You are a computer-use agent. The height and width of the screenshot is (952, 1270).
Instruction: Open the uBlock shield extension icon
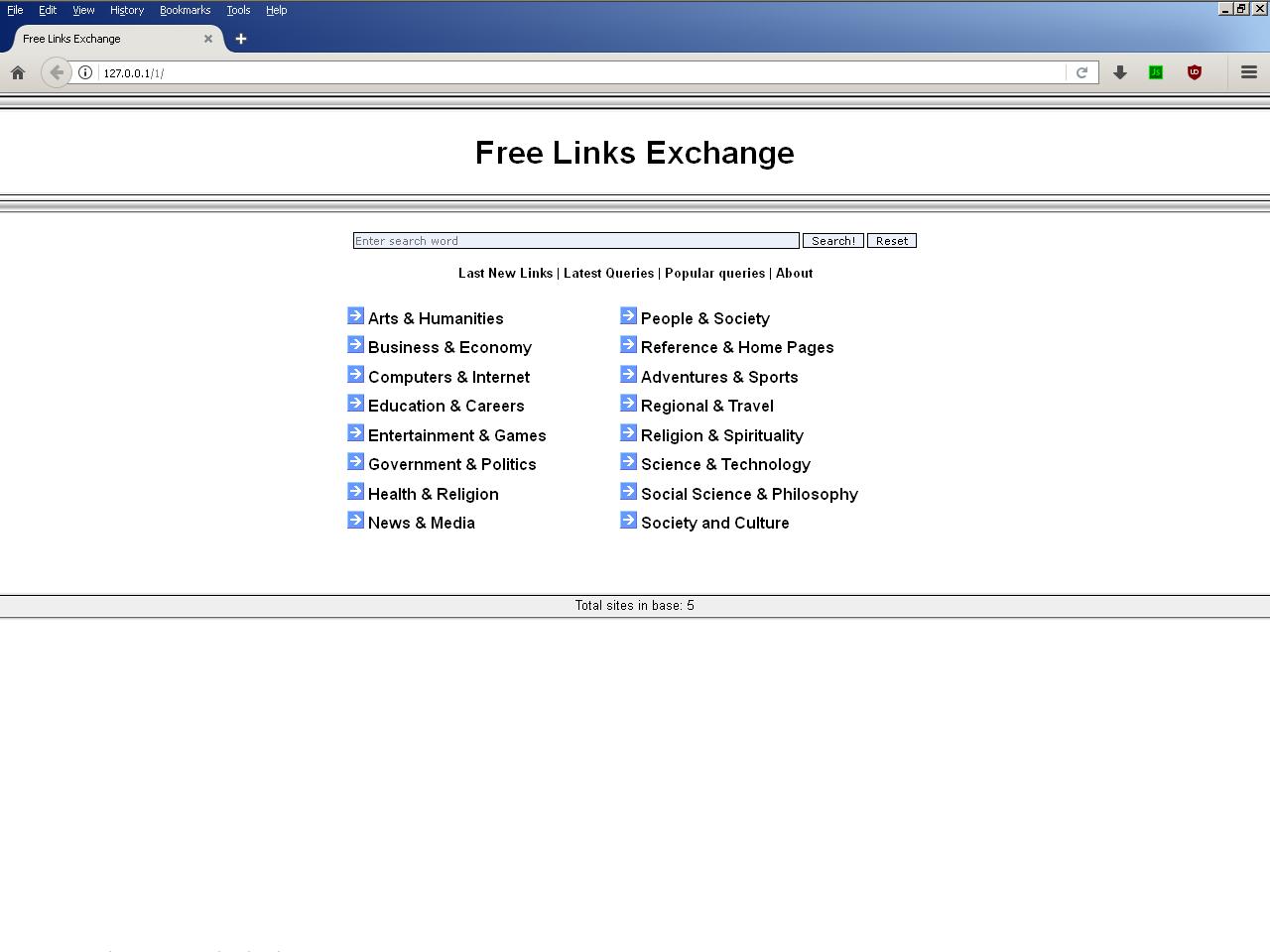click(1195, 72)
